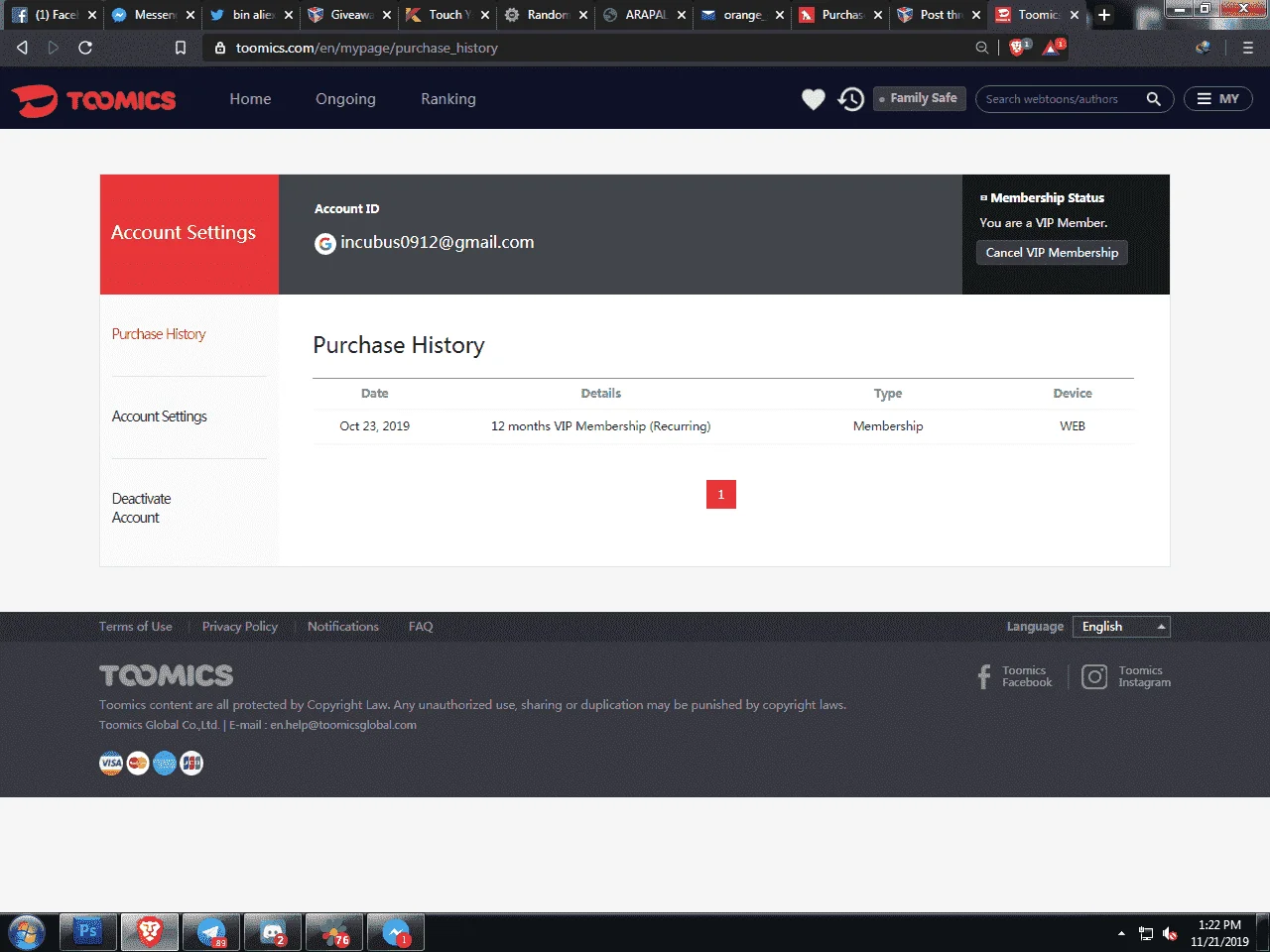
Task: Go forward with the browser forward arrow
Action: tap(54, 48)
